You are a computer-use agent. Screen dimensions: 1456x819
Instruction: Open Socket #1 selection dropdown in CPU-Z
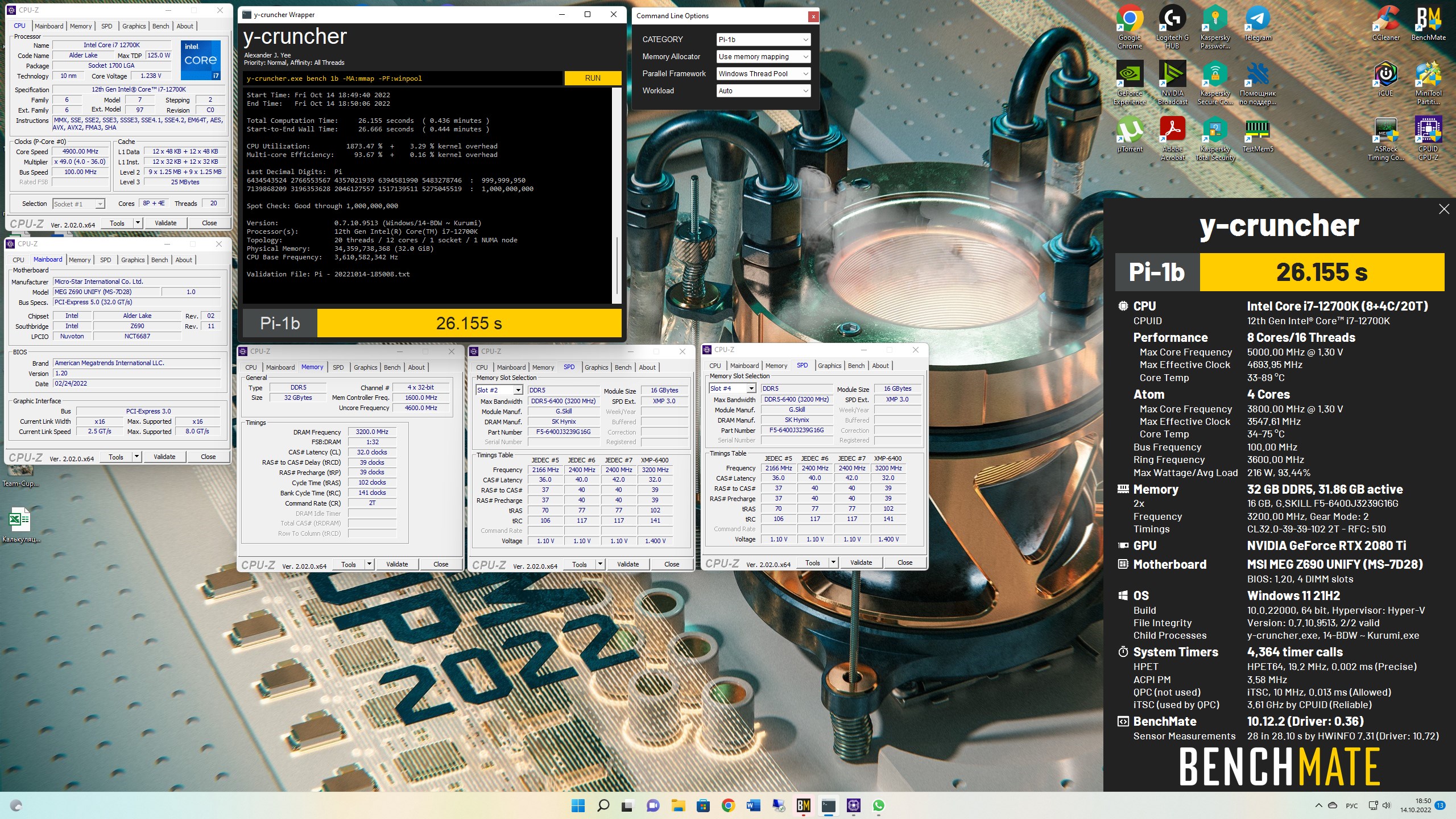pyautogui.click(x=78, y=204)
